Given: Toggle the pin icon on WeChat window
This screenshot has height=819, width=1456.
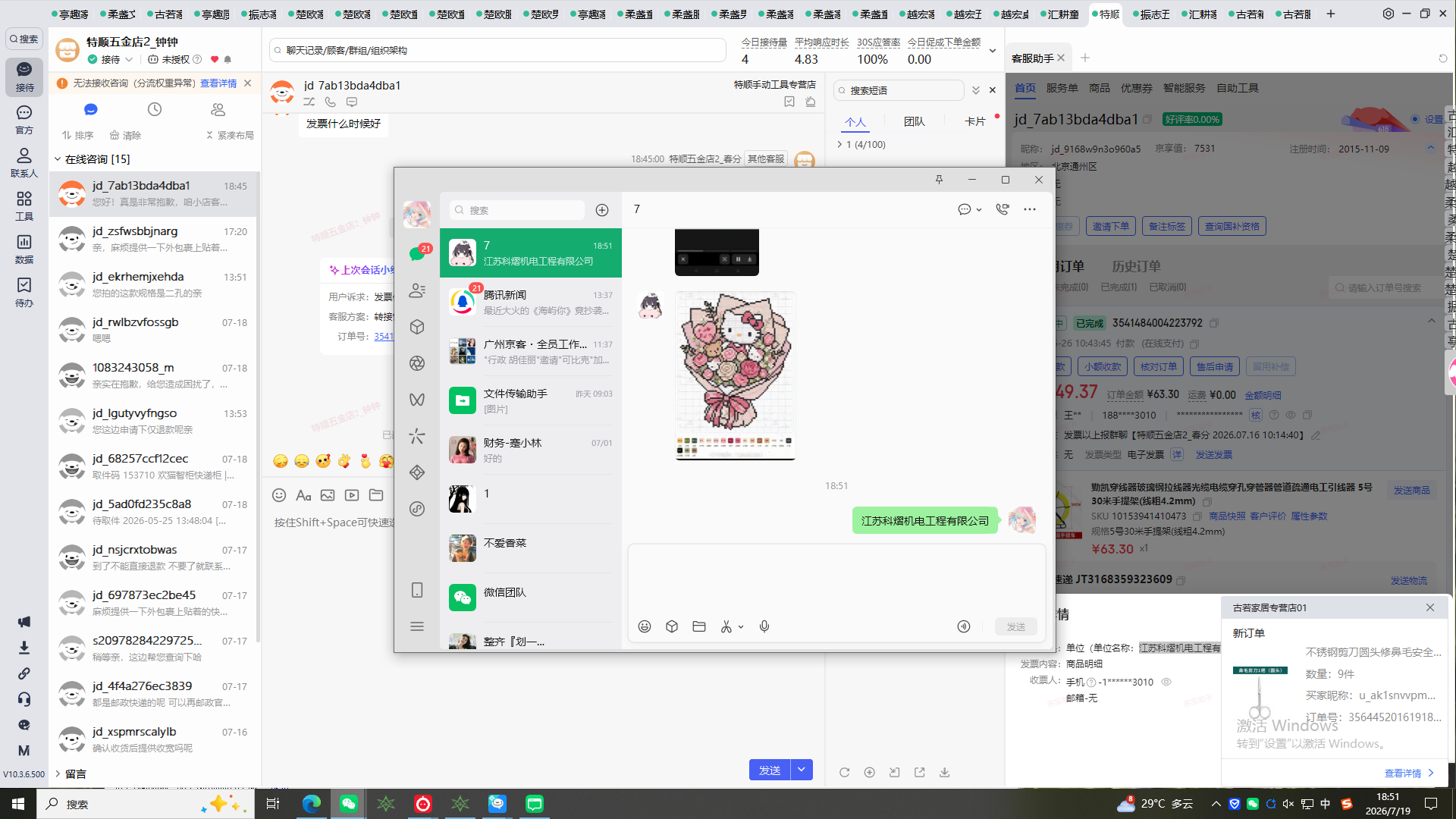Looking at the screenshot, I should [x=939, y=180].
